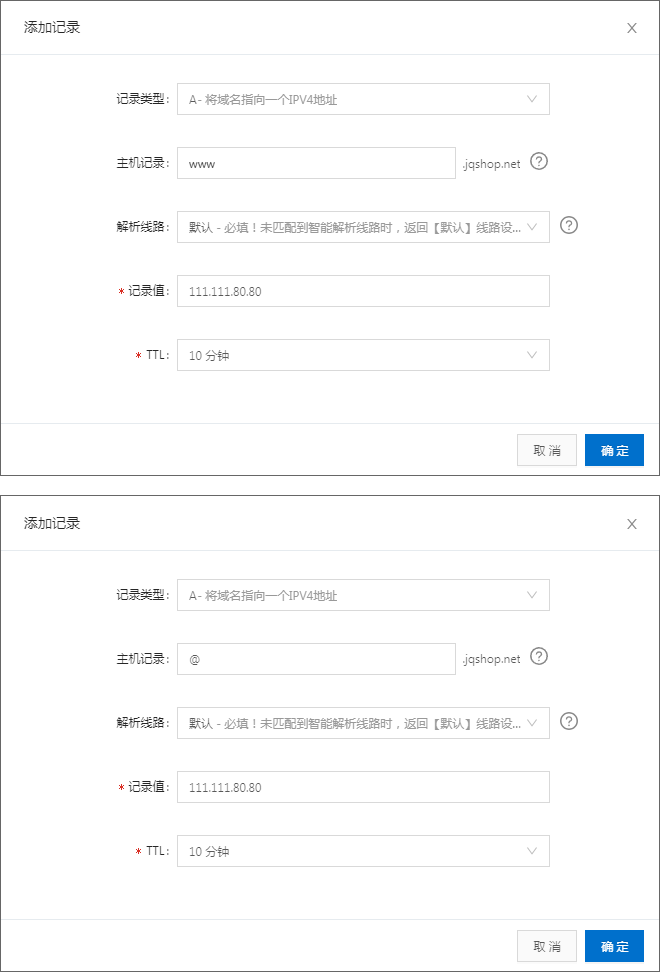
Task: Open TTL 10 分钟 dropdown in top dialog
Action: (x=363, y=355)
